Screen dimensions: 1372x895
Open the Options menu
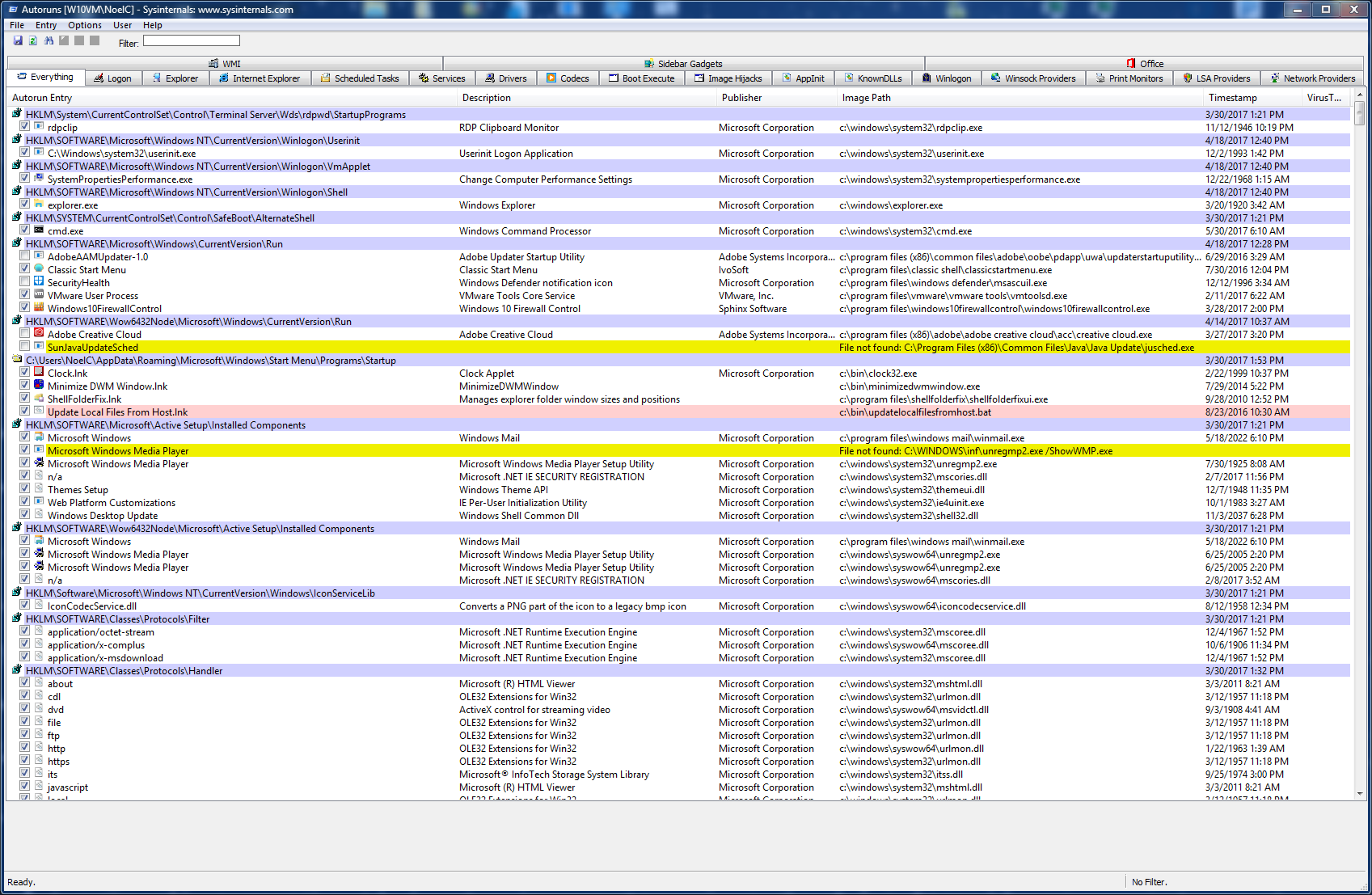85,25
